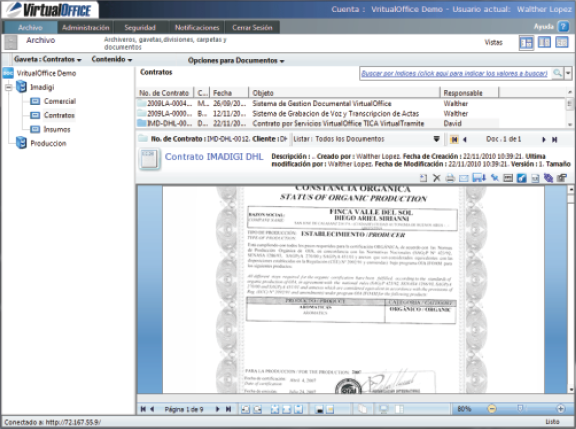Image resolution: width=576 pixels, height=429 pixels.
Task: Print the document with printer icon
Action: (450, 178)
